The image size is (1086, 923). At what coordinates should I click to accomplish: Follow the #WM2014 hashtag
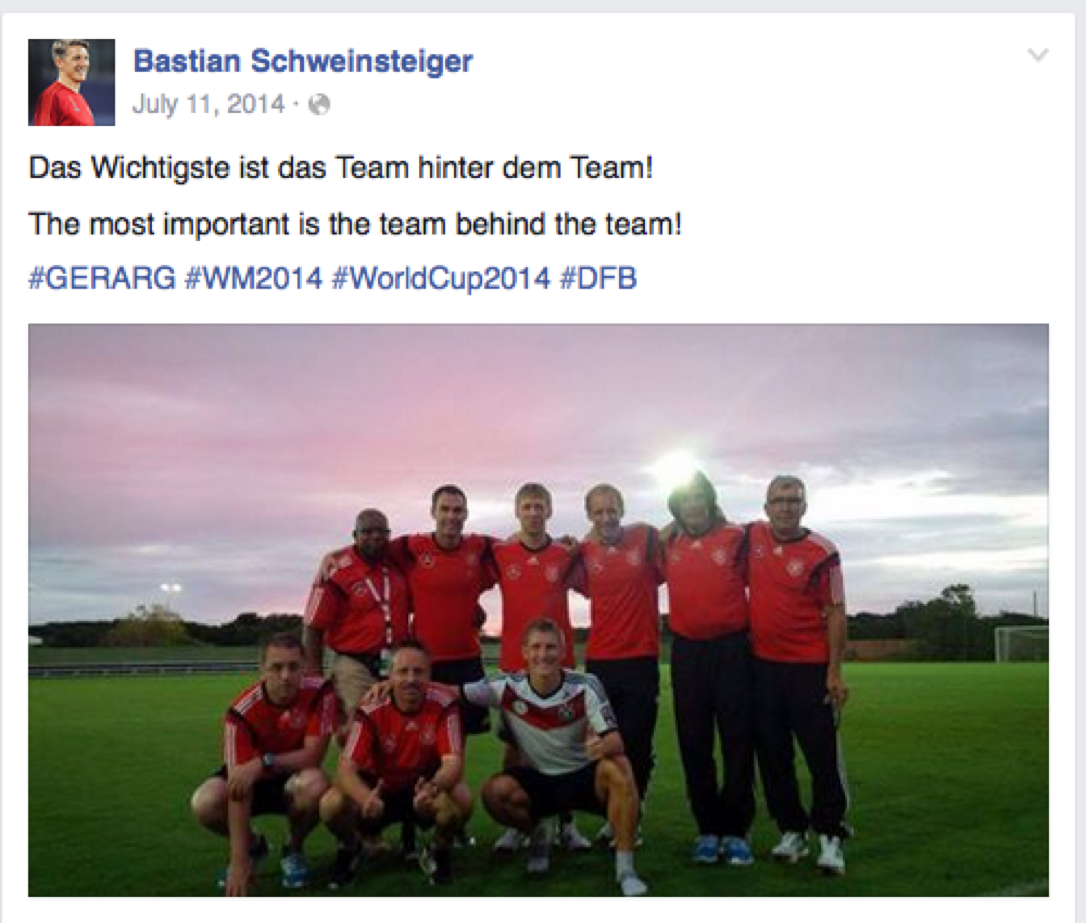pyautogui.click(x=254, y=278)
